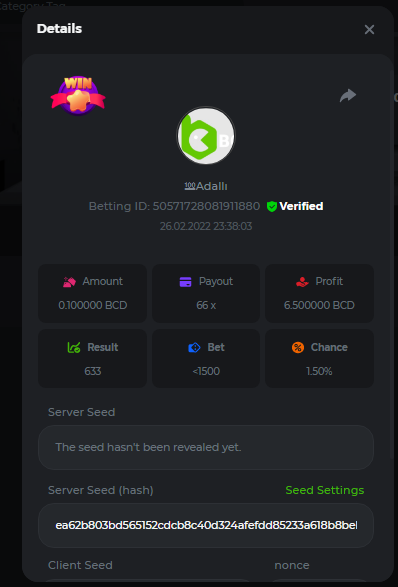Screen dimensions: 398x587
Task: Click the share arrow icon
Action: 348,95
